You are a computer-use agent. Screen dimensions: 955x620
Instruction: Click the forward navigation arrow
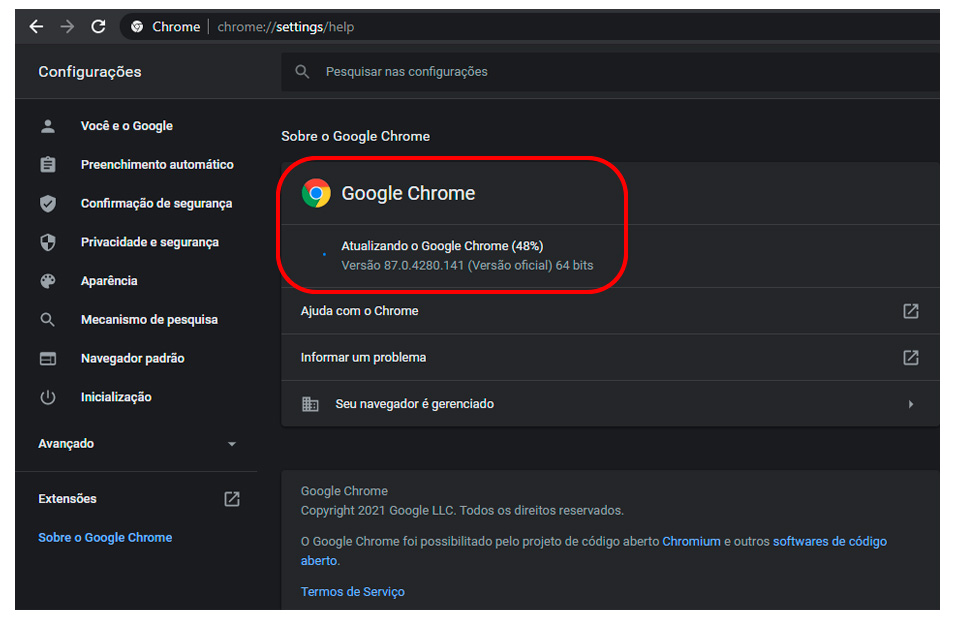tap(67, 27)
